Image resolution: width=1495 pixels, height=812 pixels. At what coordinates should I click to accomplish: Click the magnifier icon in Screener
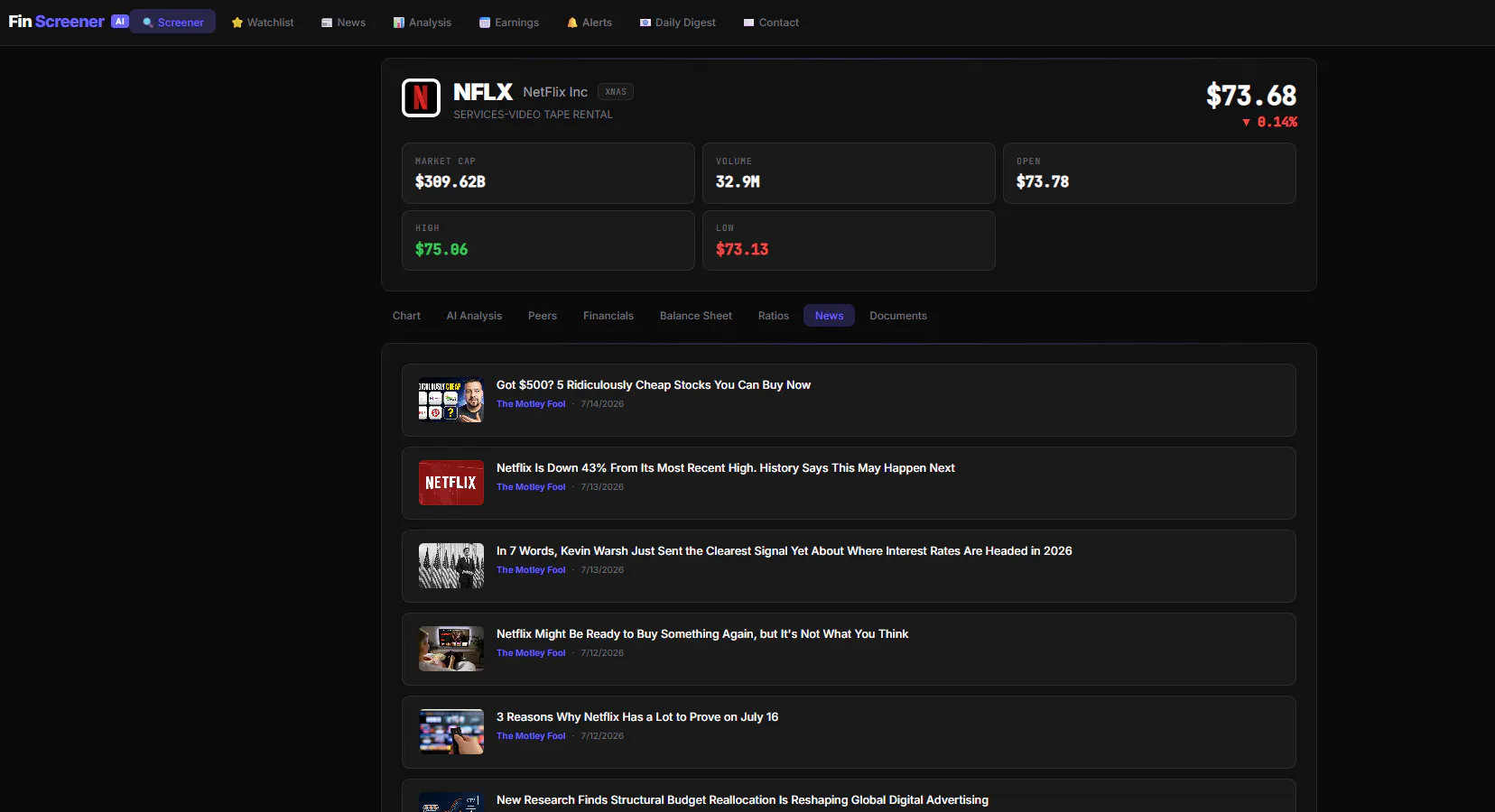(148, 23)
